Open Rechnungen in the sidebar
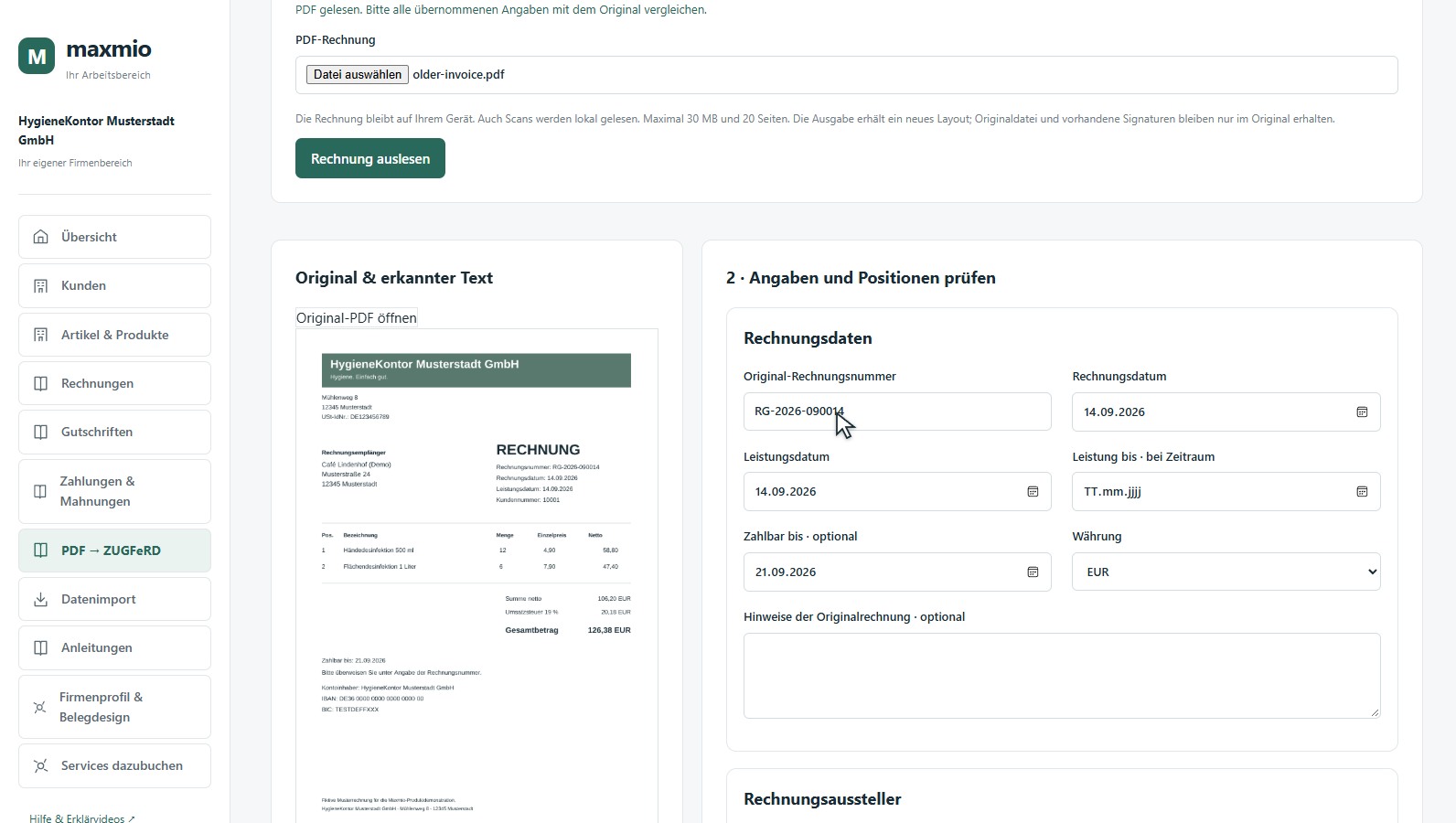The width and height of the screenshot is (1456, 823). pos(114,383)
